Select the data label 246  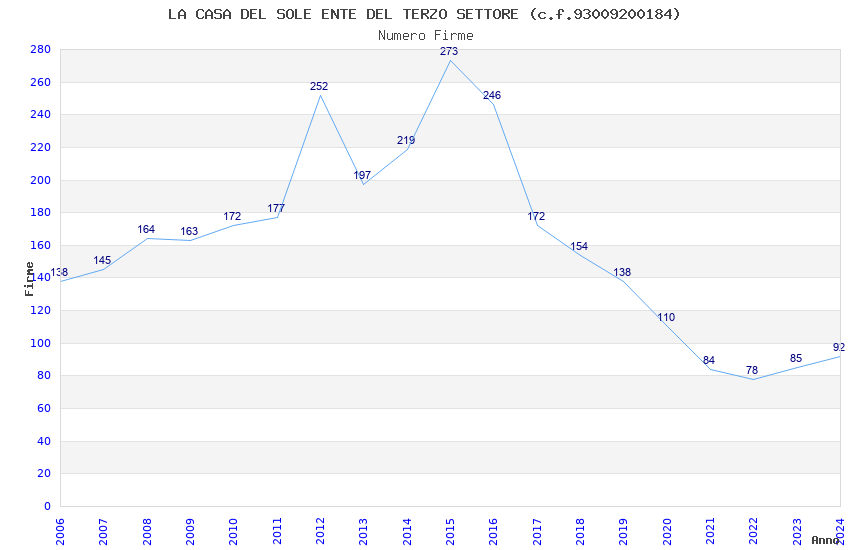[492, 95]
